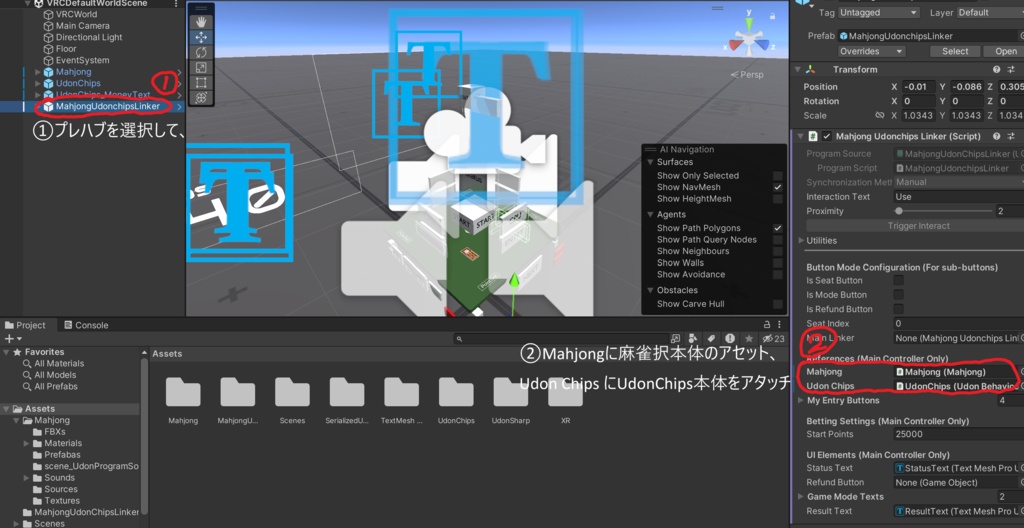Open Mahjong Udonchips Linker script help icon
The height and width of the screenshot is (528, 1024).
point(997,137)
